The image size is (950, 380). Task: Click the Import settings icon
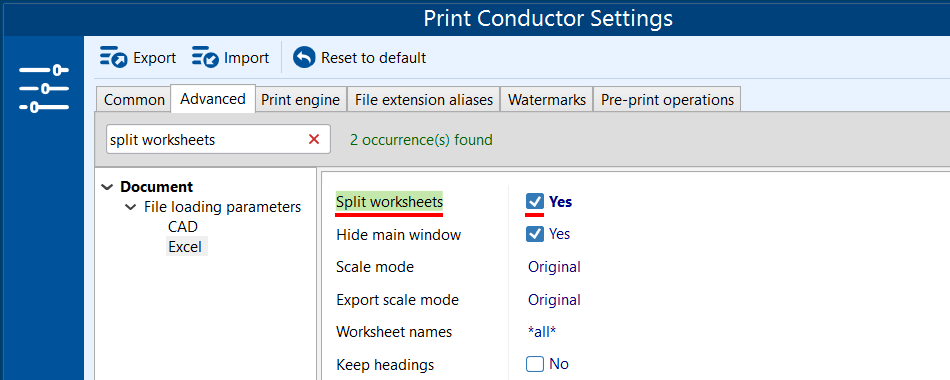tap(205, 58)
